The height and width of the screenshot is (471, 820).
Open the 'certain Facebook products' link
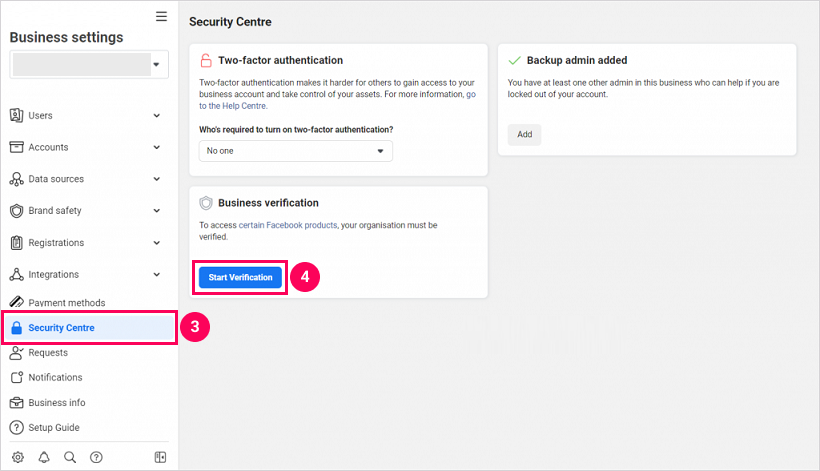click(x=288, y=226)
